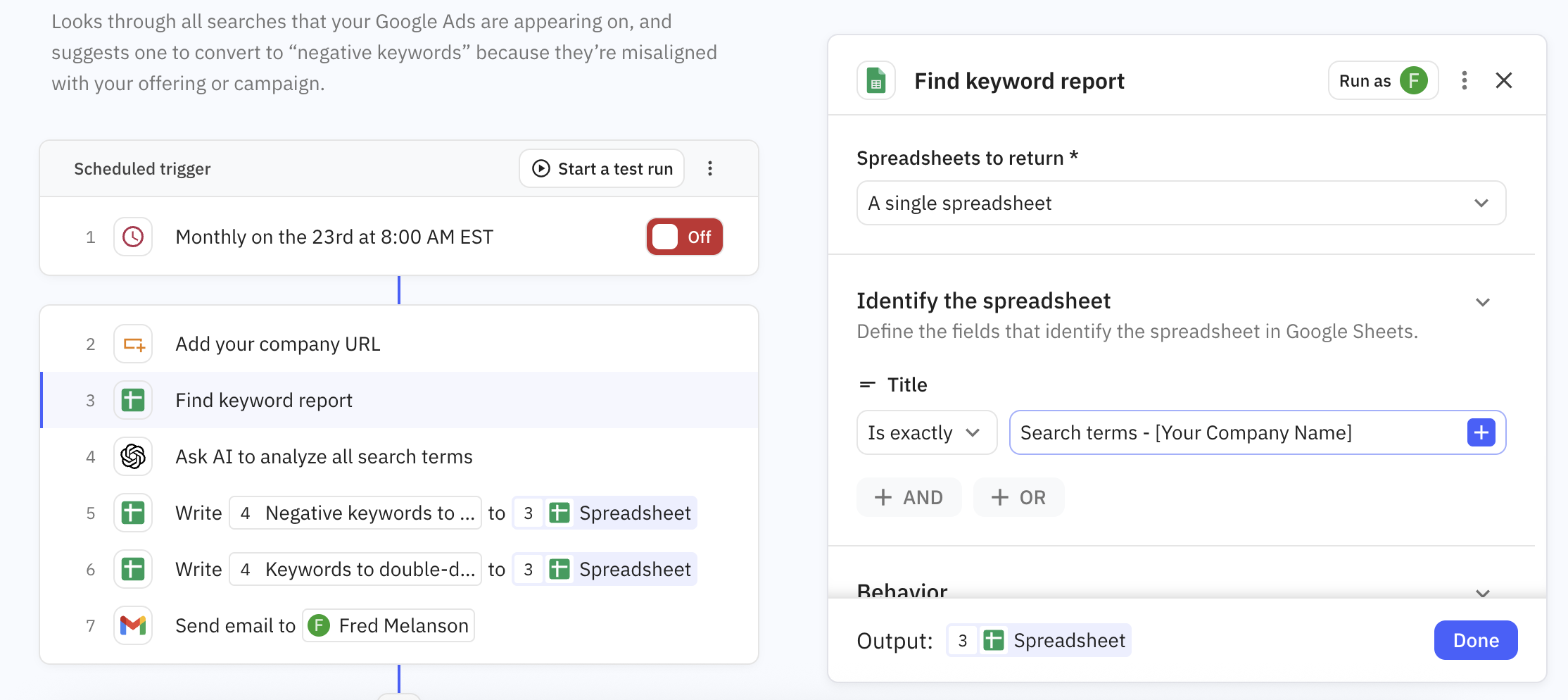Click the Gmail icon on step 7

point(133,625)
